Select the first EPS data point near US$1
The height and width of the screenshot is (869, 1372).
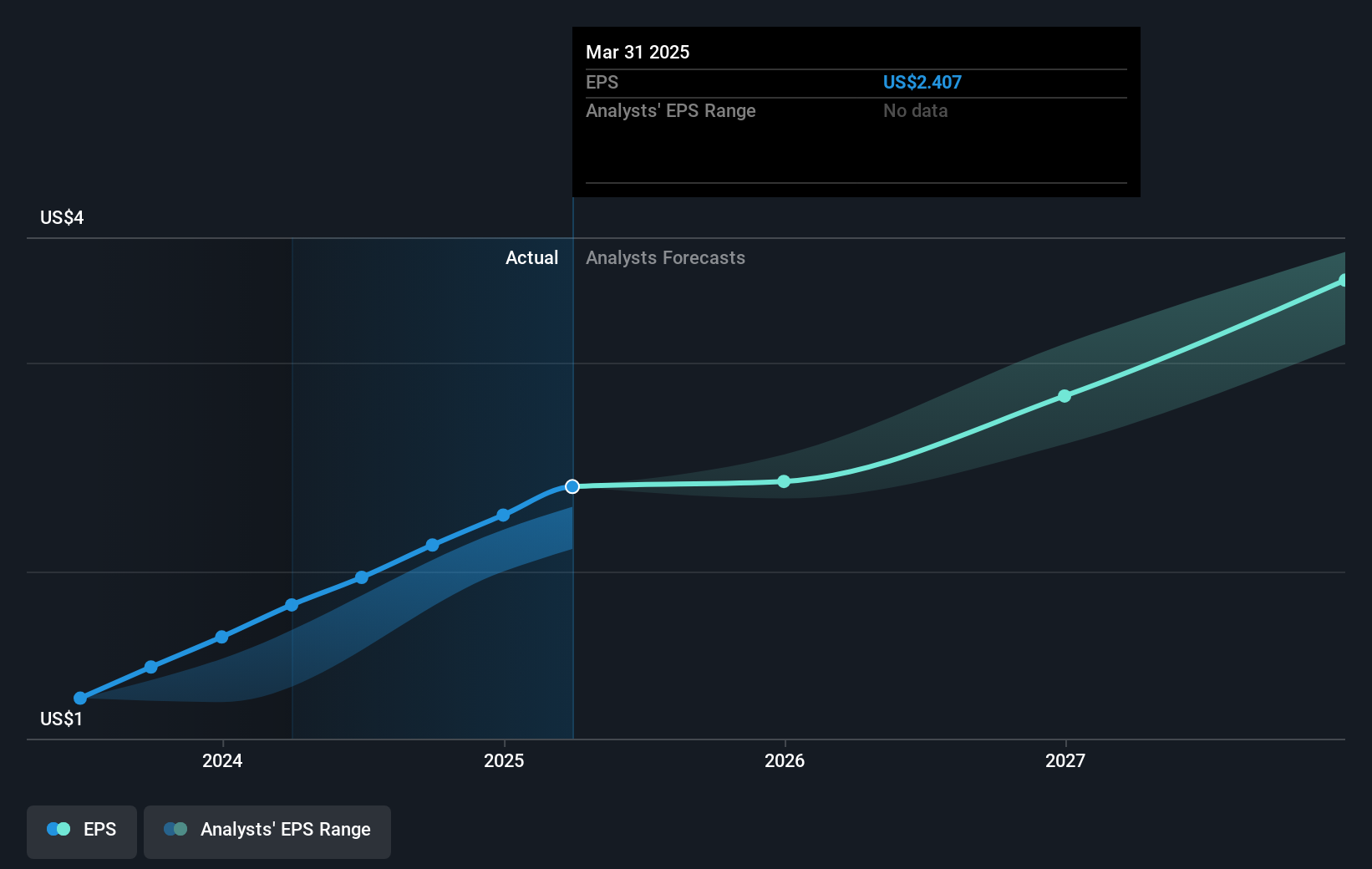[80, 698]
